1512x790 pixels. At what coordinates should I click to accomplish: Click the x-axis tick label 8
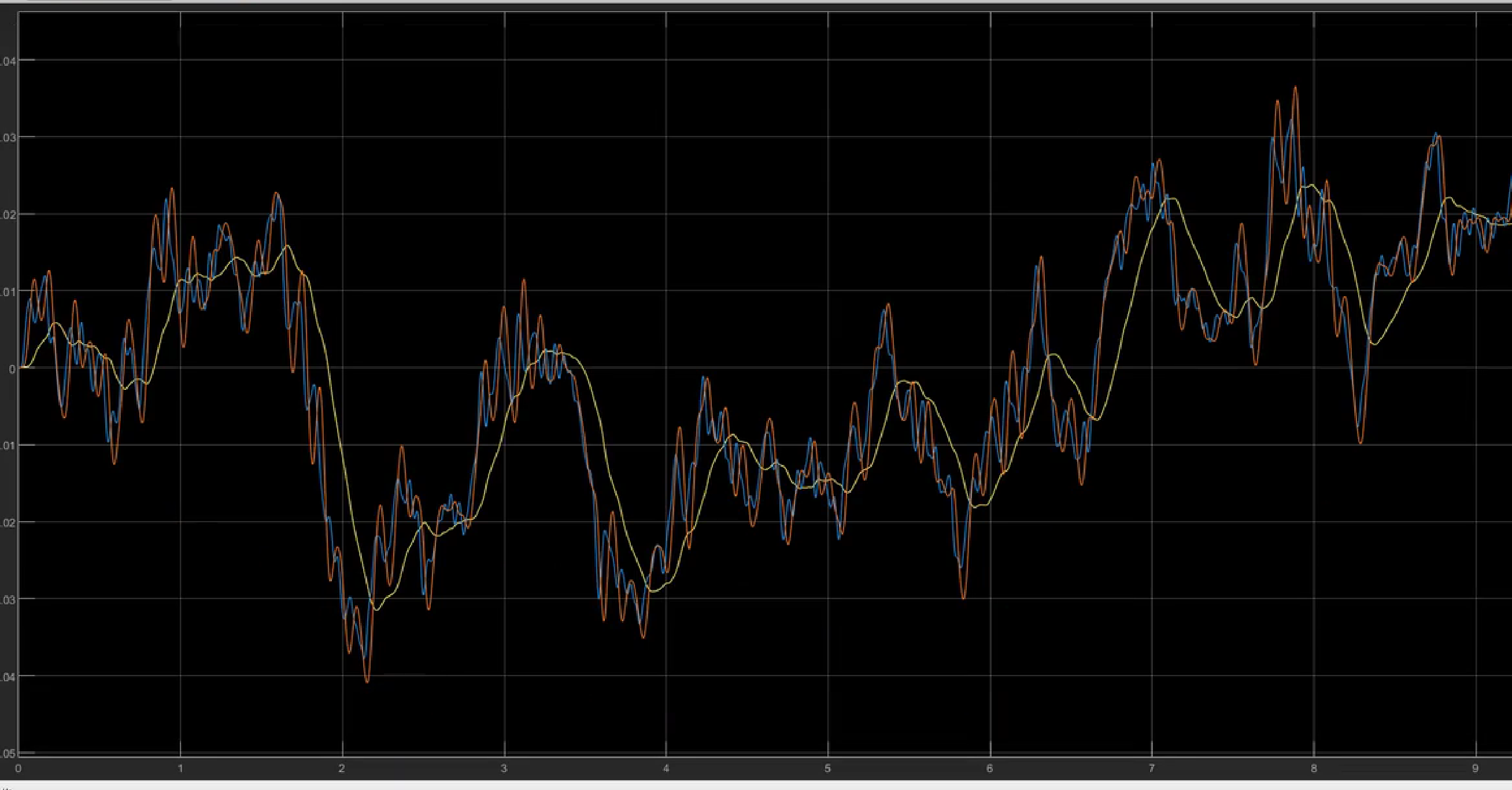tap(1314, 768)
